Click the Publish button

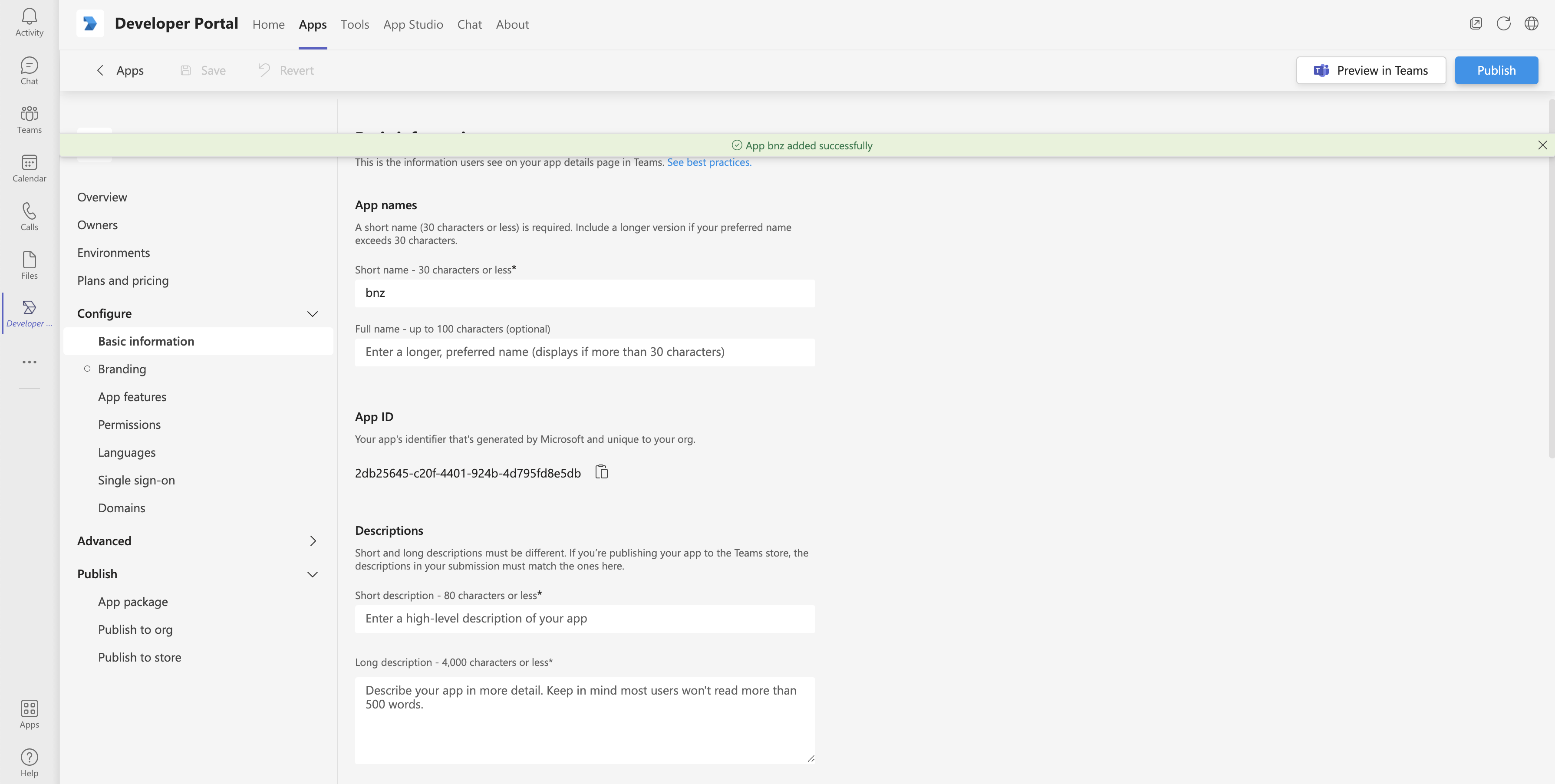point(1496,70)
